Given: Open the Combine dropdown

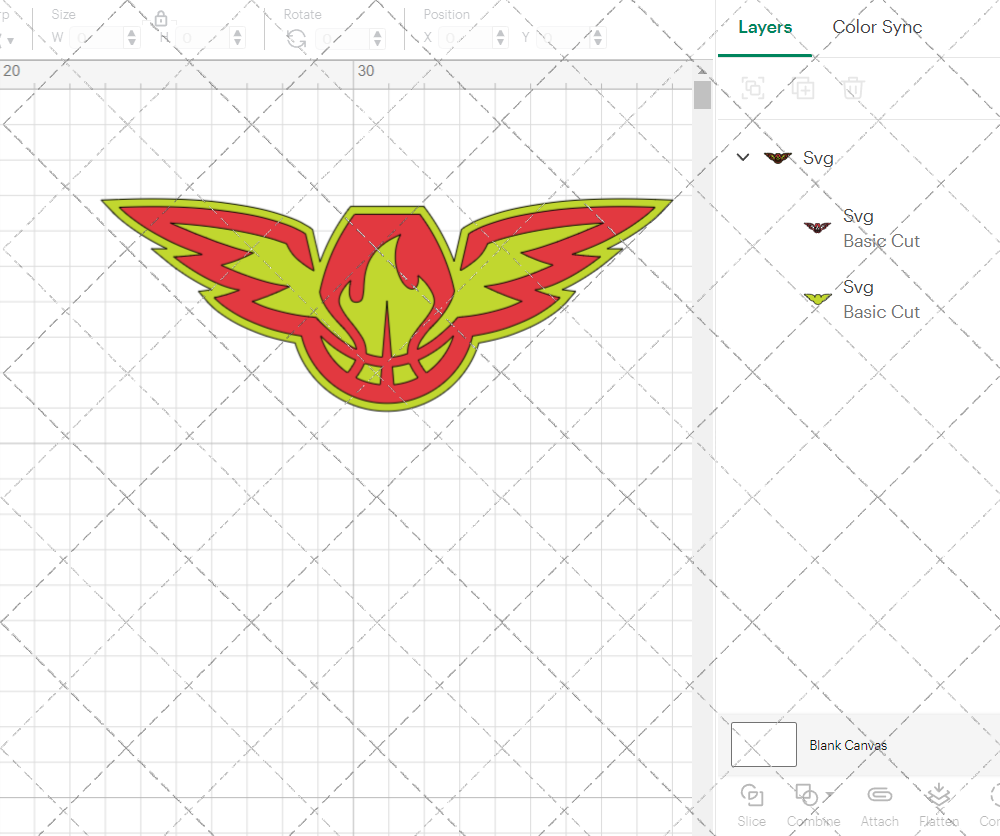Looking at the screenshot, I should pos(813,806).
